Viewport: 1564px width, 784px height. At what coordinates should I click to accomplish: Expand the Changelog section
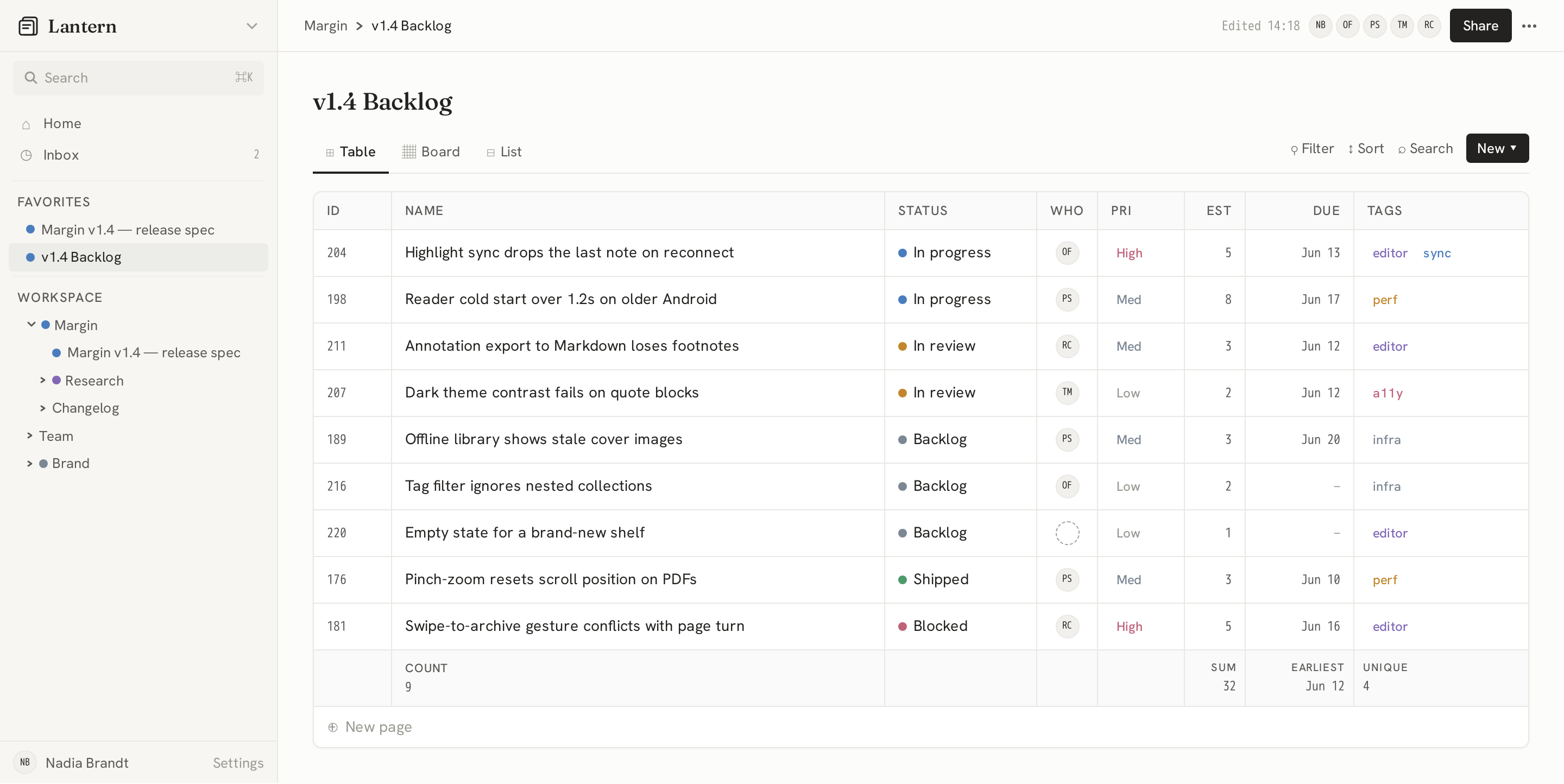(43, 408)
